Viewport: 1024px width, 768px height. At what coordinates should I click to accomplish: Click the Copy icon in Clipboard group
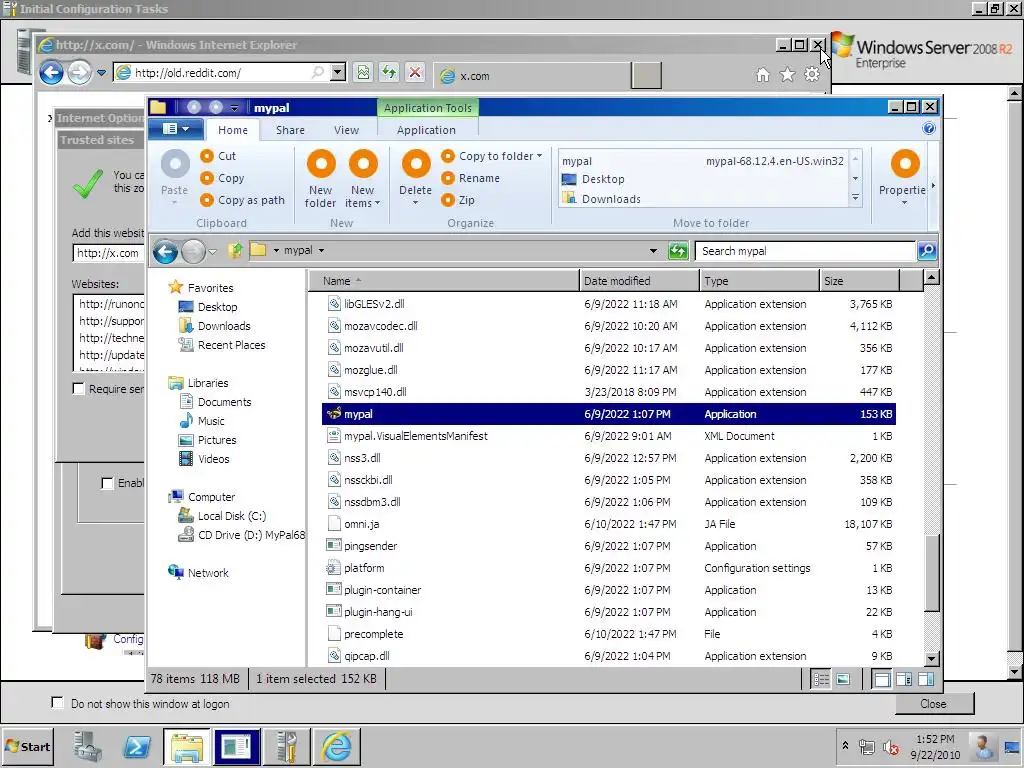(207, 178)
